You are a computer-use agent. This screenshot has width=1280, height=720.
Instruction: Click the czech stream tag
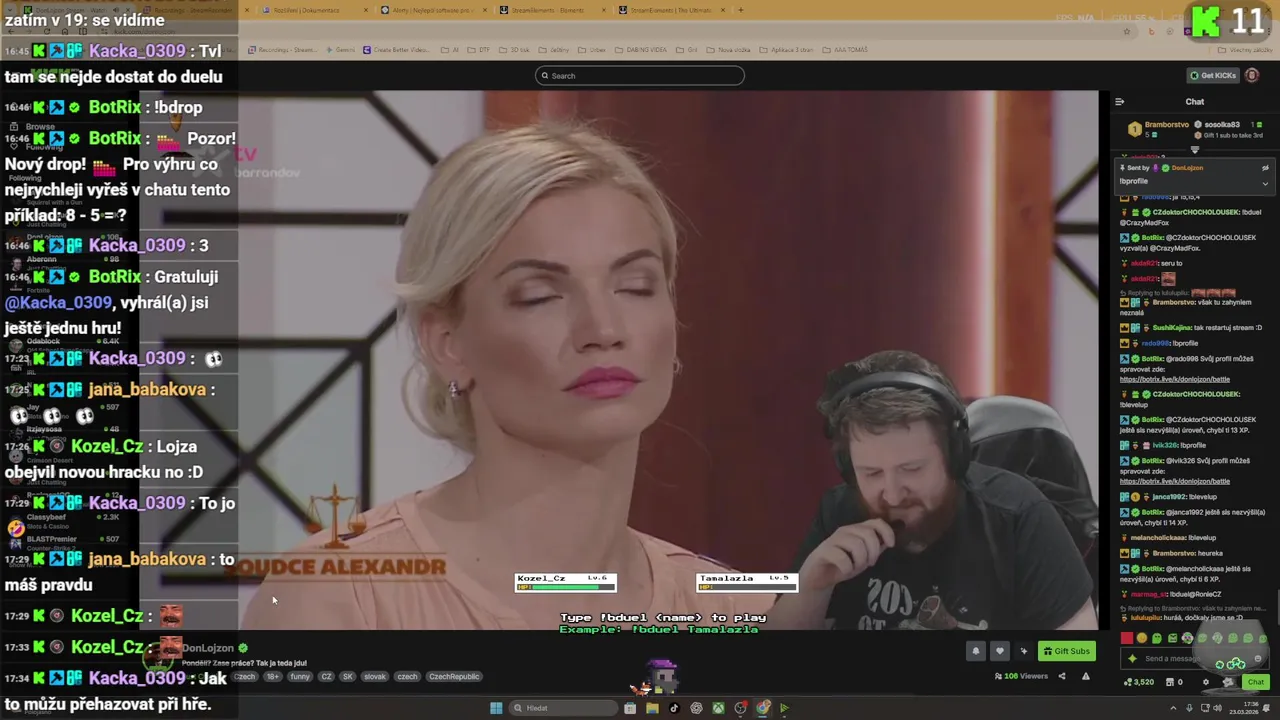pos(407,677)
